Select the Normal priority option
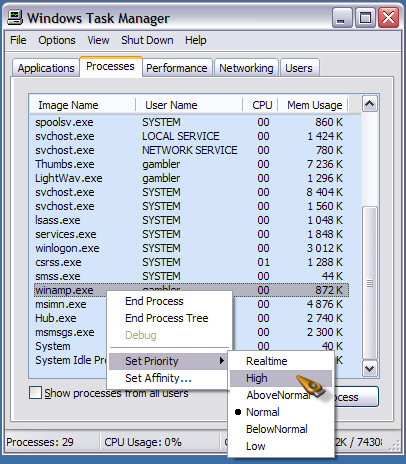 click(x=281, y=412)
